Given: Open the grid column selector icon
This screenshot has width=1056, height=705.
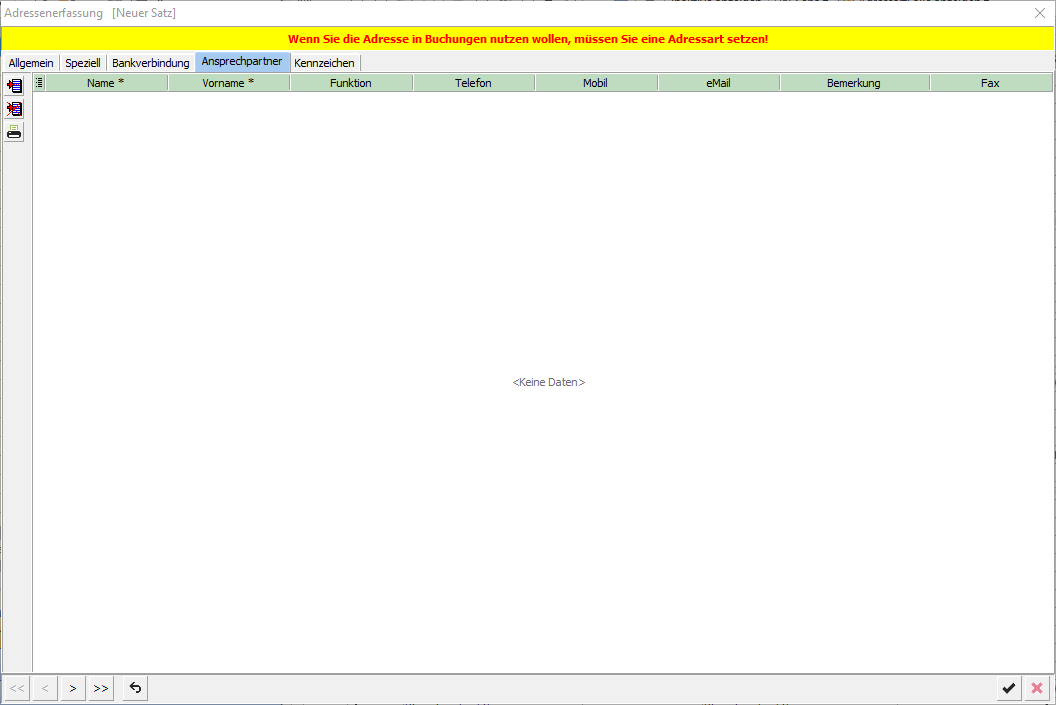Looking at the screenshot, I should 39,83.
